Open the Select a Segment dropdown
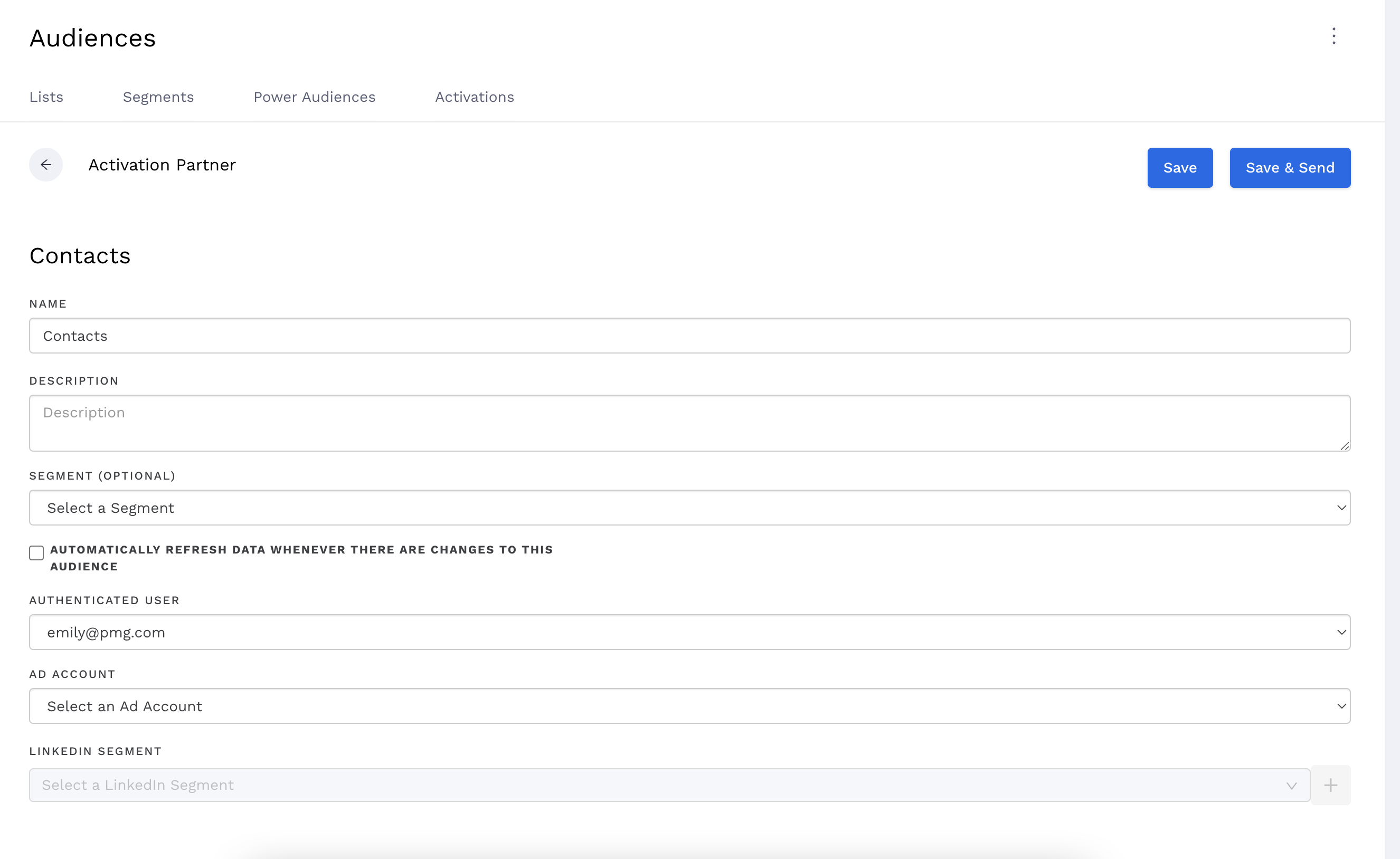The width and height of the screenshot is (1400, 859). click(x=682, y=508)
